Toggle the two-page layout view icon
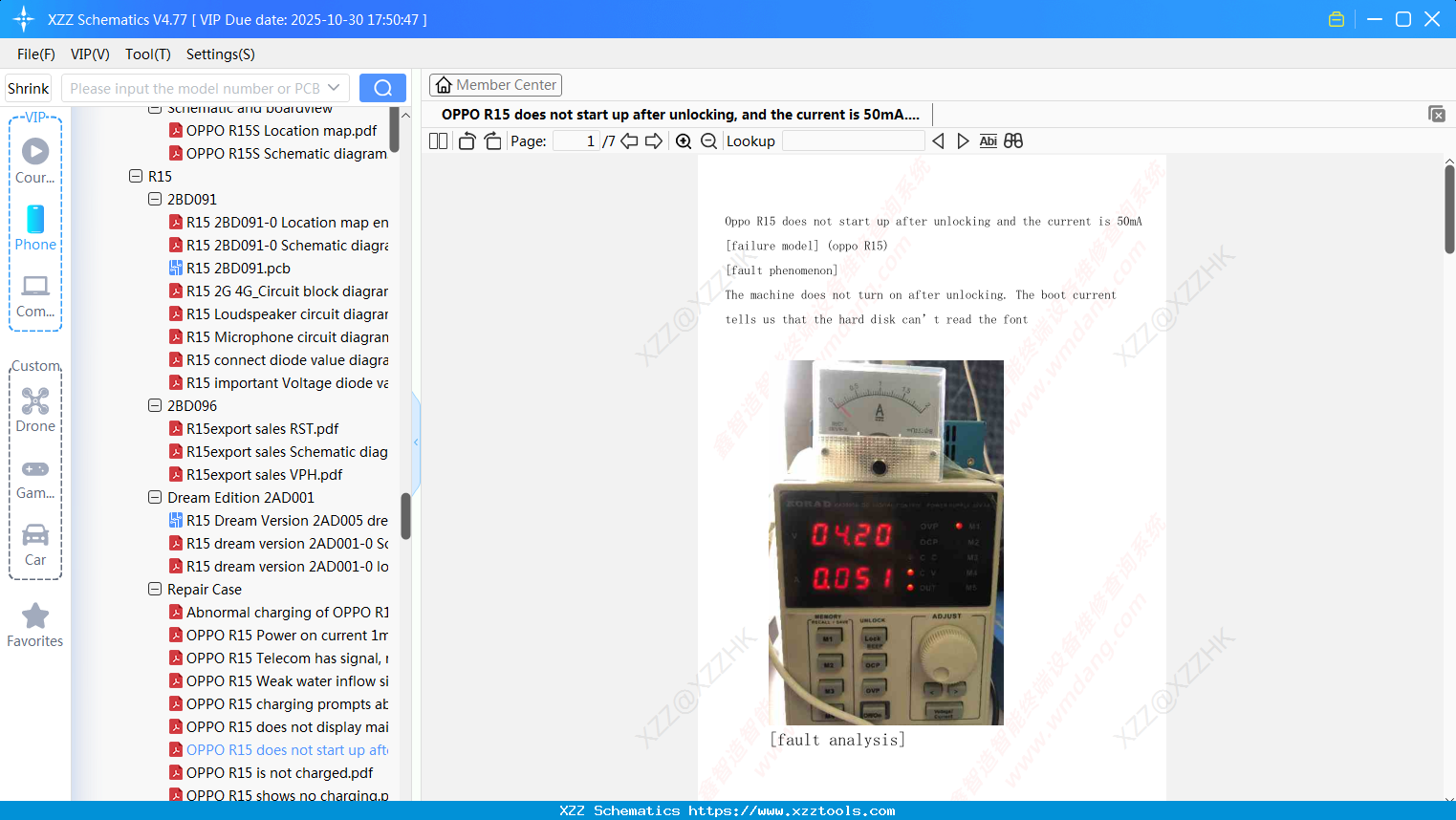The image size is (1456, 820). [438, 141]
